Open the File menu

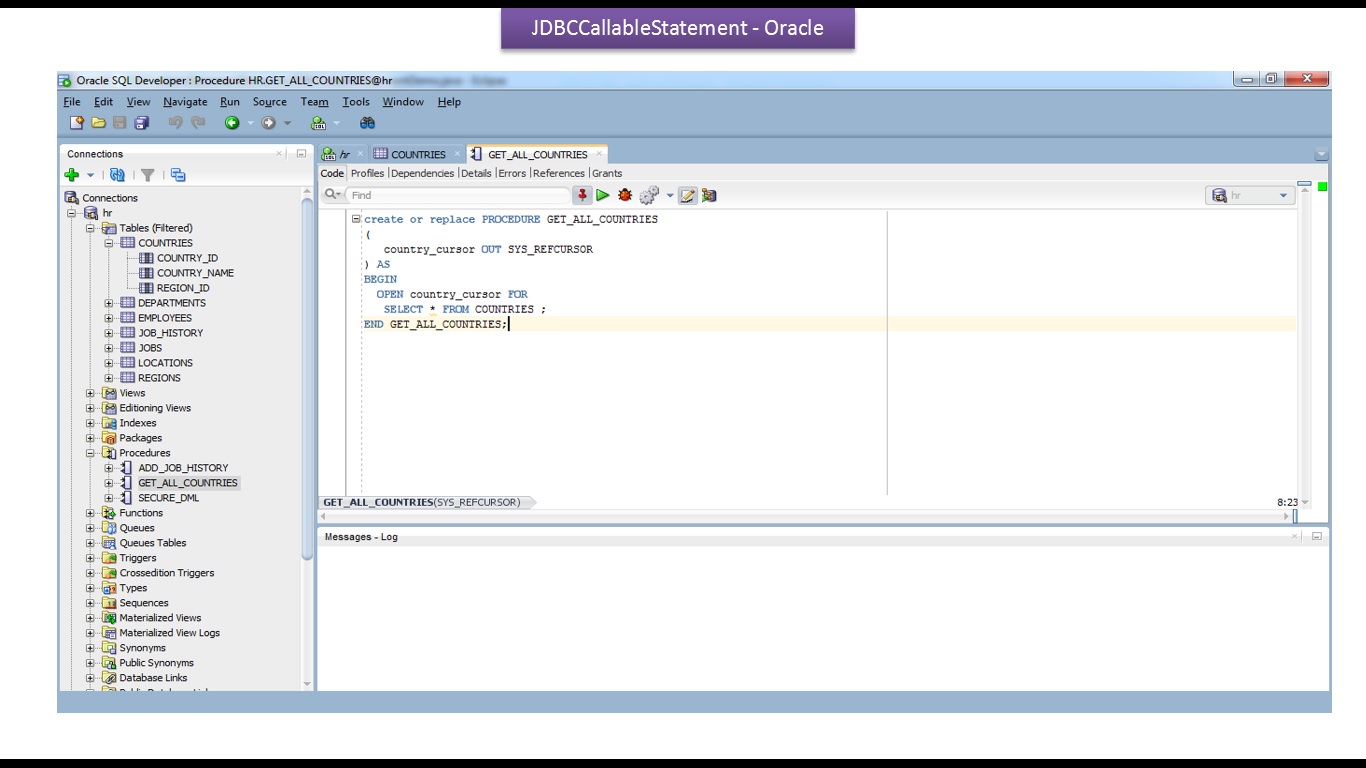[x=72, y=102]
